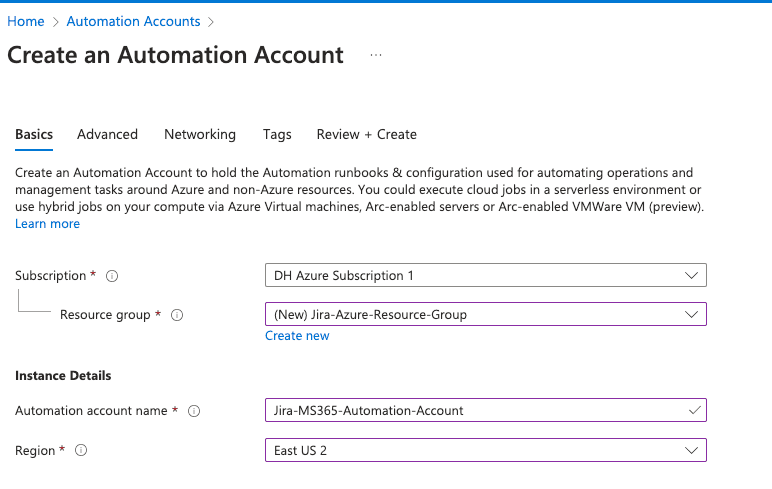Expand the Subscription dropdown
Image resolution: width=772 pixels, height=489 pixels.
pyautogui.click(x=485, y=275)
